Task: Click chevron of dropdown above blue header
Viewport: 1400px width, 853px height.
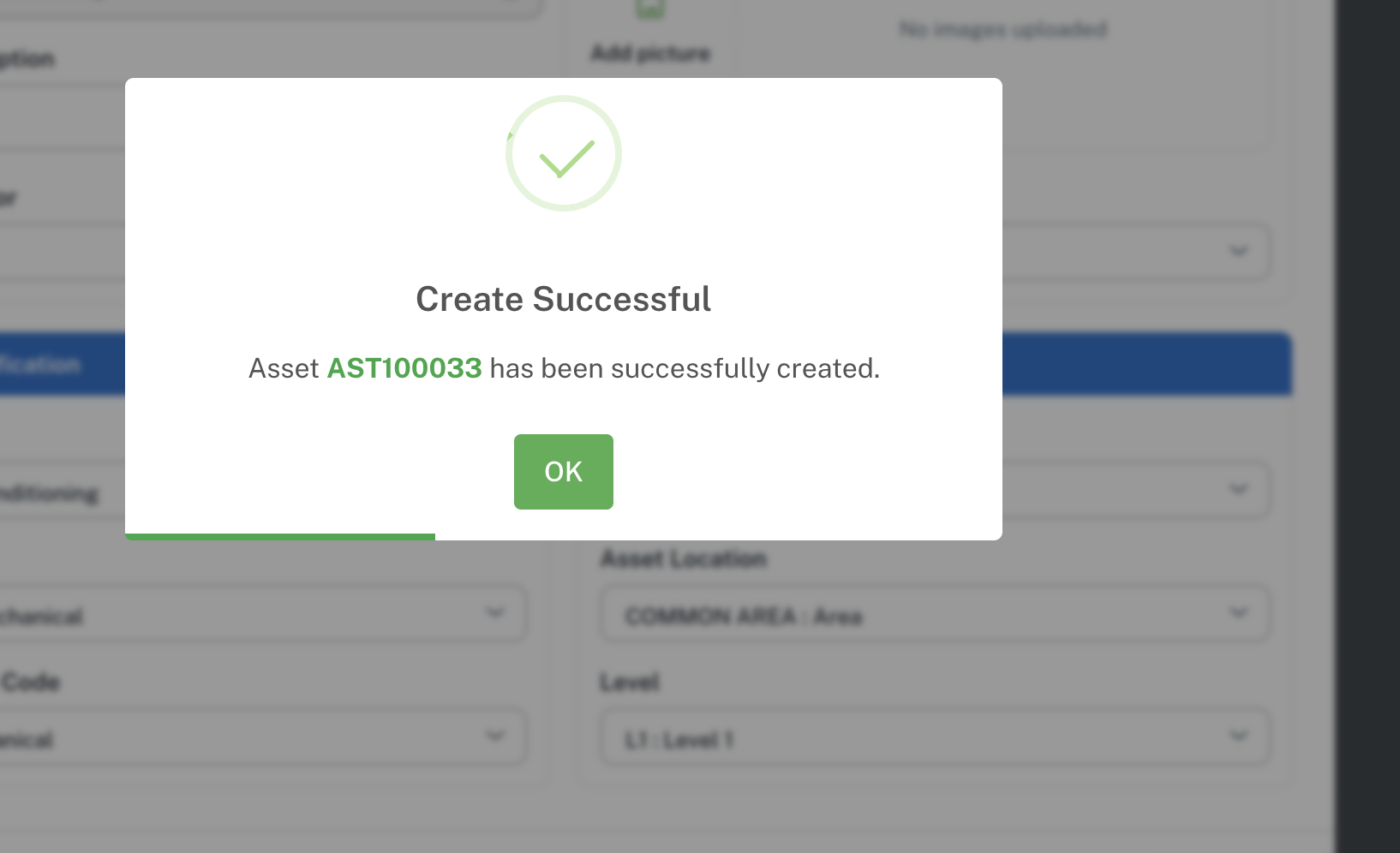Action: (1238, 252)
